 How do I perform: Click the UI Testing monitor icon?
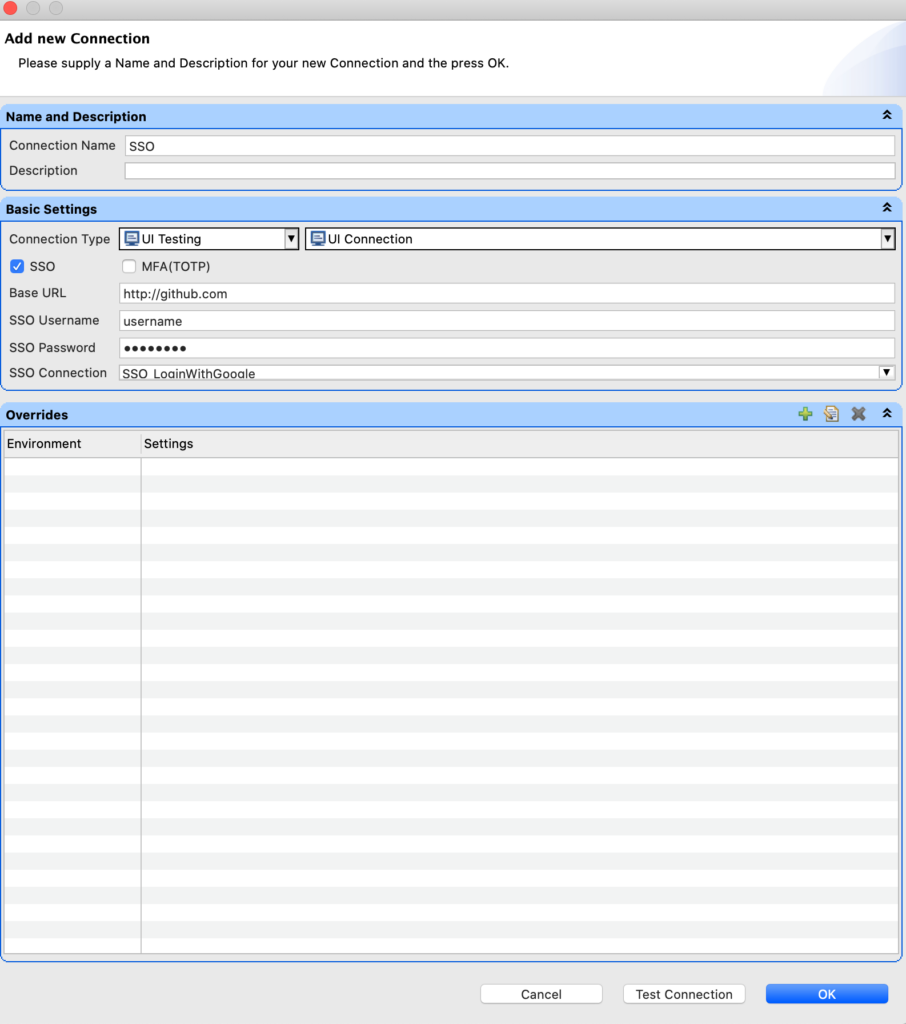coord(131,238)
